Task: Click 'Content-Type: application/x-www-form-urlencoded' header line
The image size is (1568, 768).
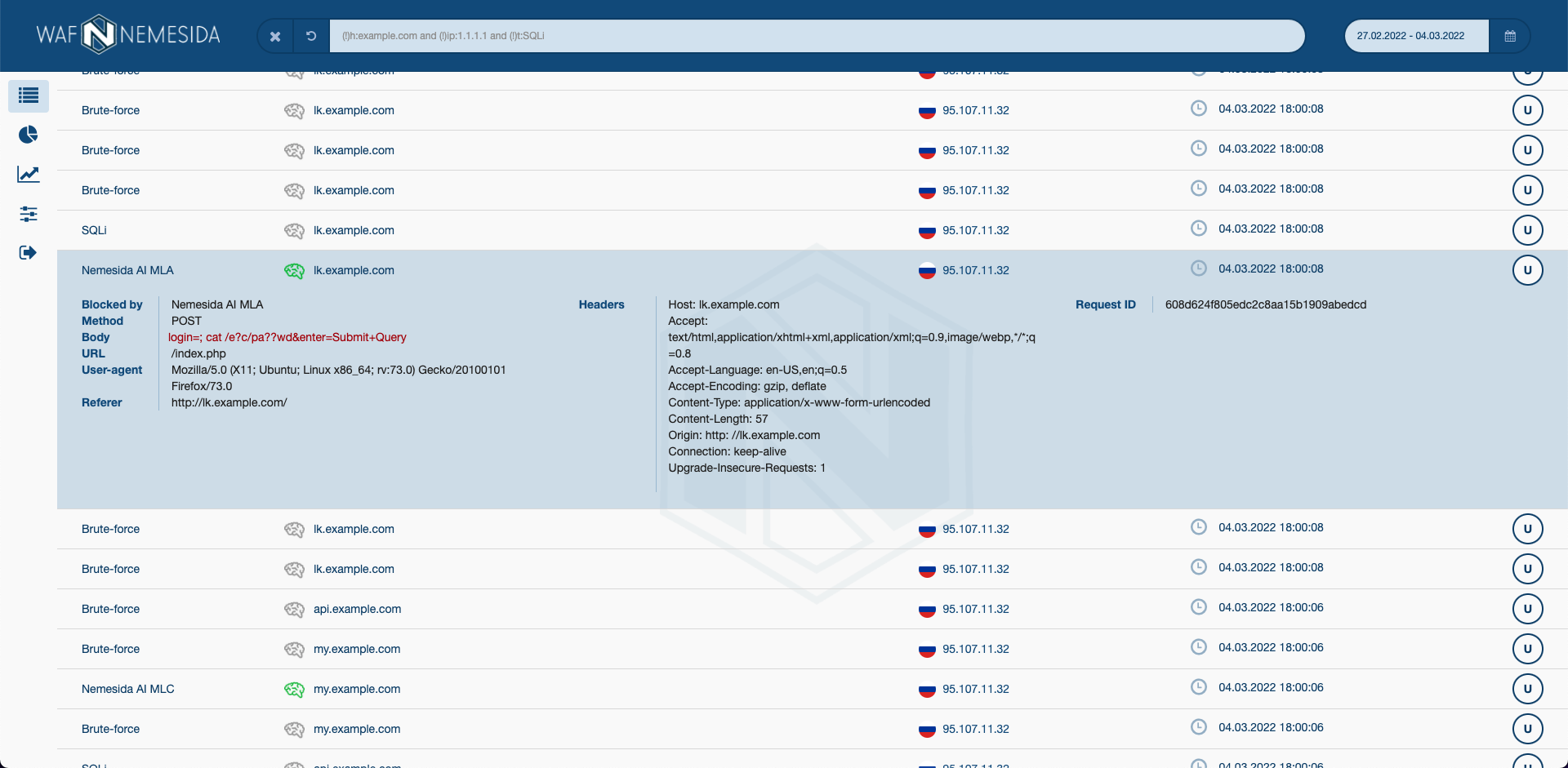Action: pyautogui.click(x=800, y=402)
